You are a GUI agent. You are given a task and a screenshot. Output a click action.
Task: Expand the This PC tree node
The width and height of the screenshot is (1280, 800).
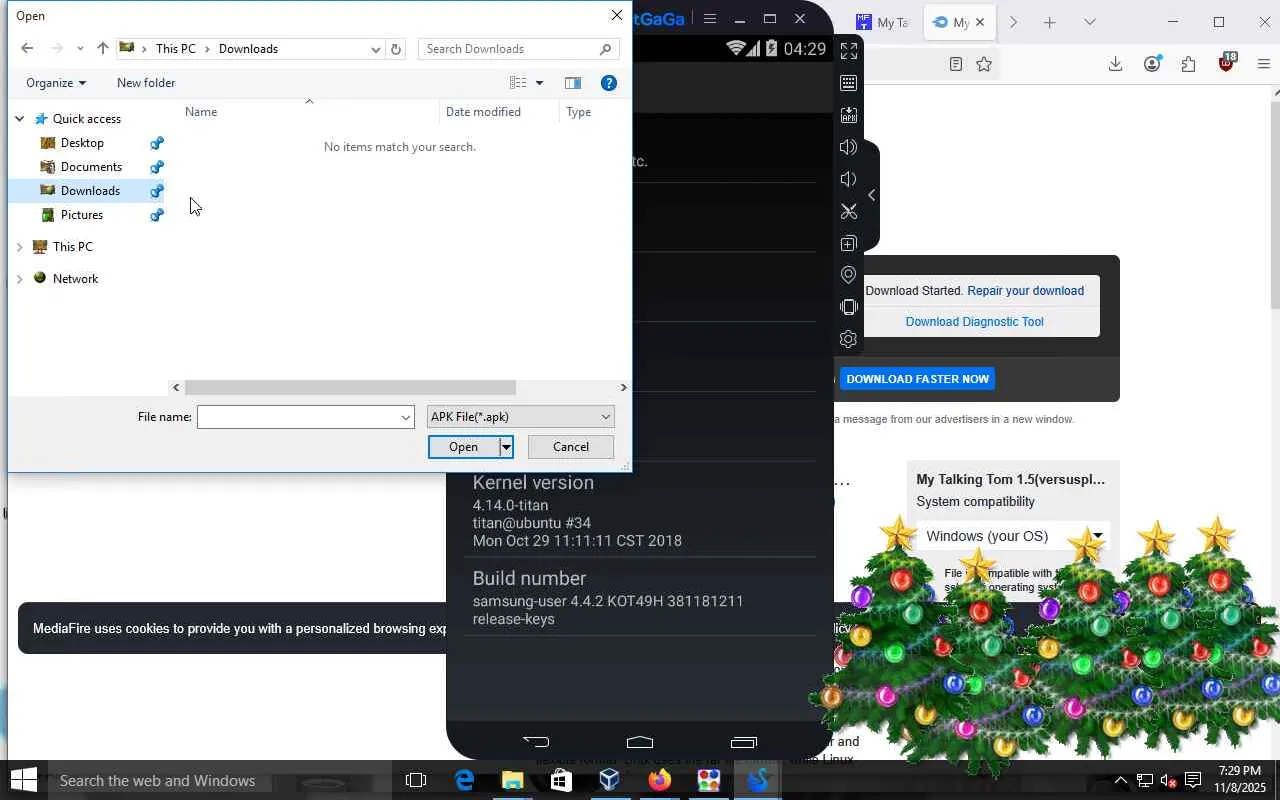19,247
